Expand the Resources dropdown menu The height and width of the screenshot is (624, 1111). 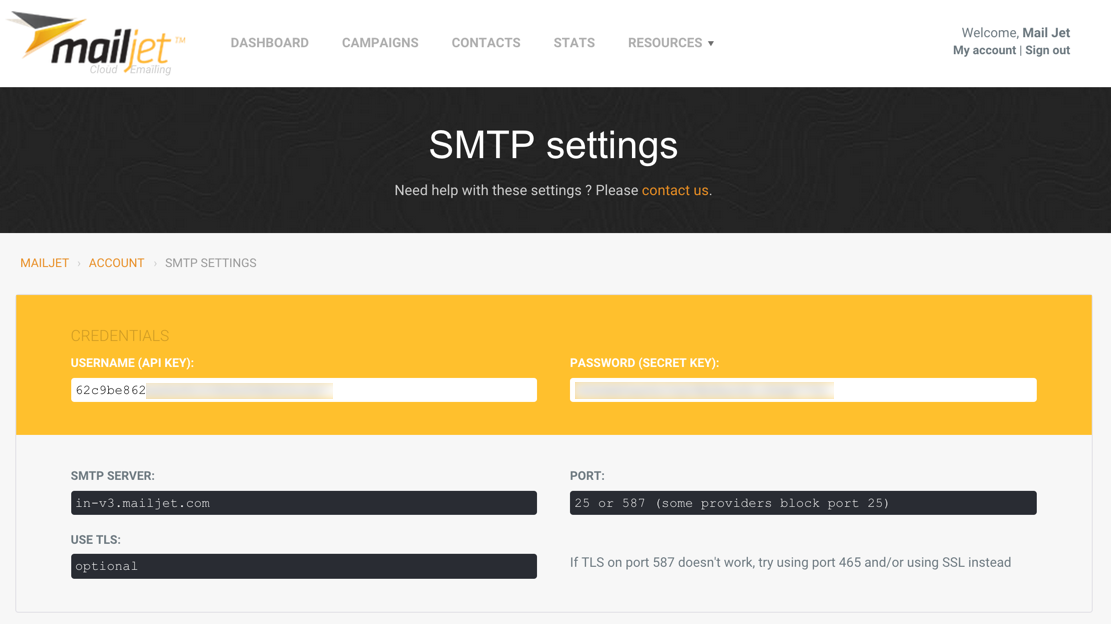671,43
